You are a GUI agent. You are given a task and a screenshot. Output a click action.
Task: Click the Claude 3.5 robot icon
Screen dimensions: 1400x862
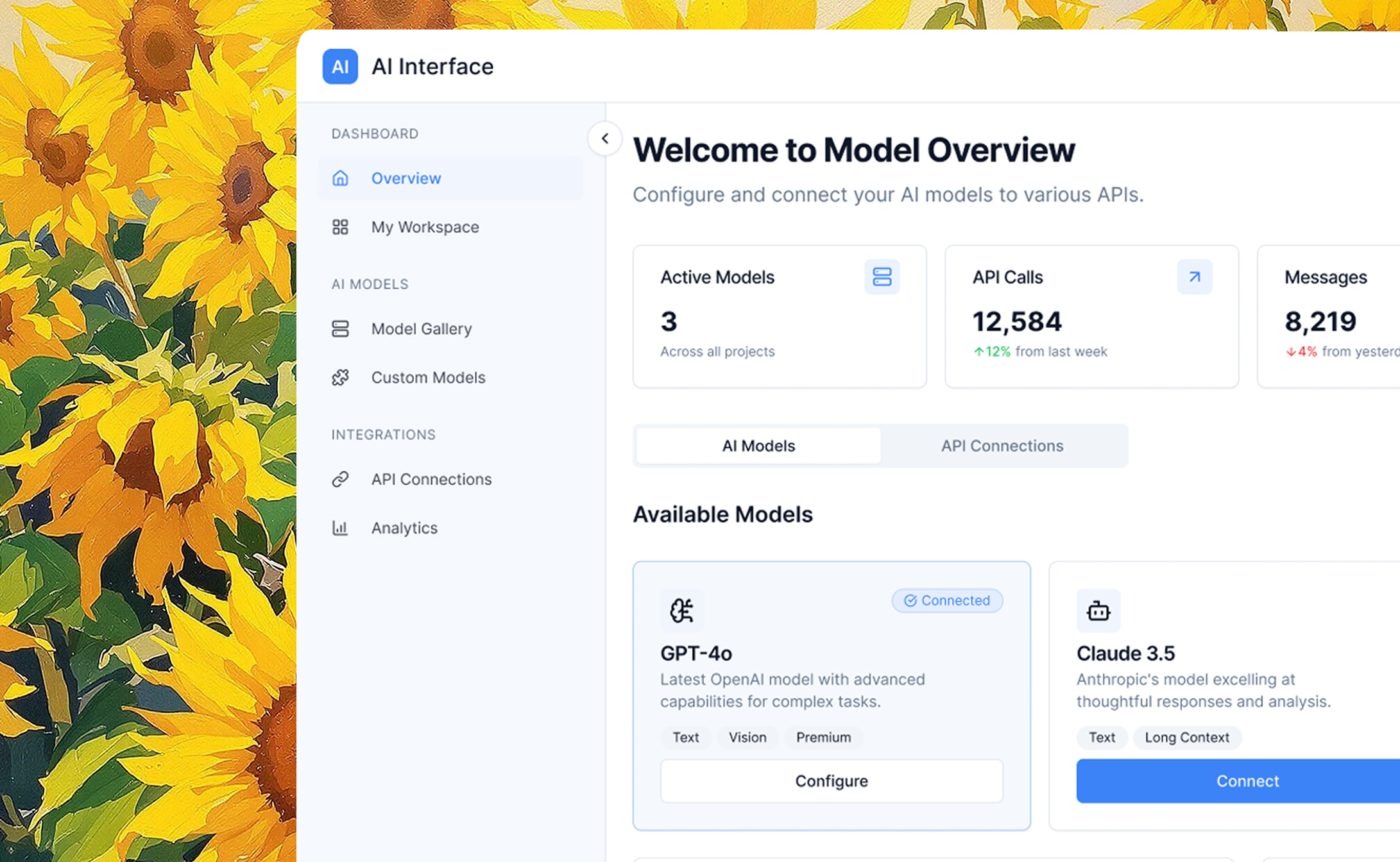point(1098,611)
